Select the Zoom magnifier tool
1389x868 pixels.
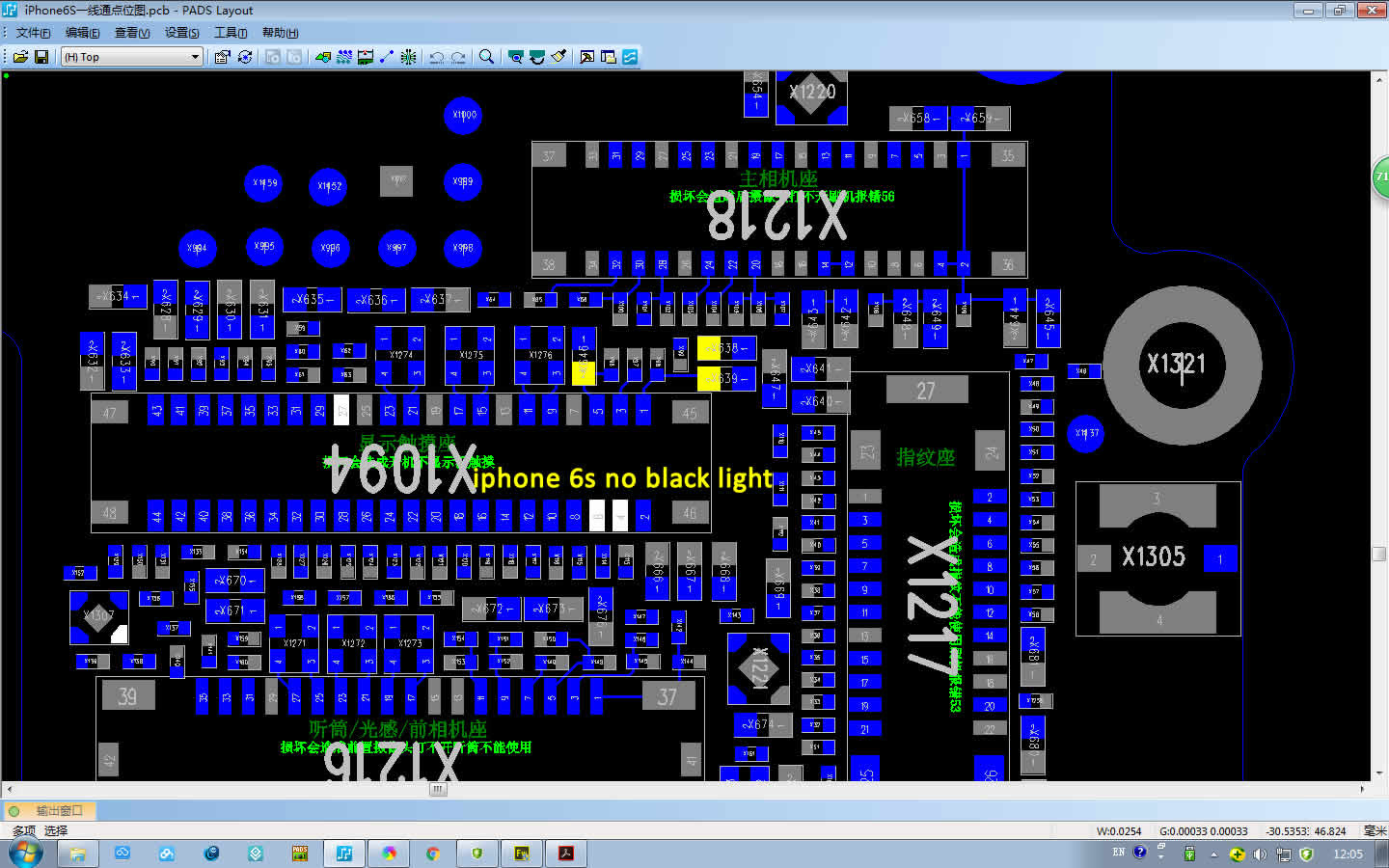(x=487, y=57)
